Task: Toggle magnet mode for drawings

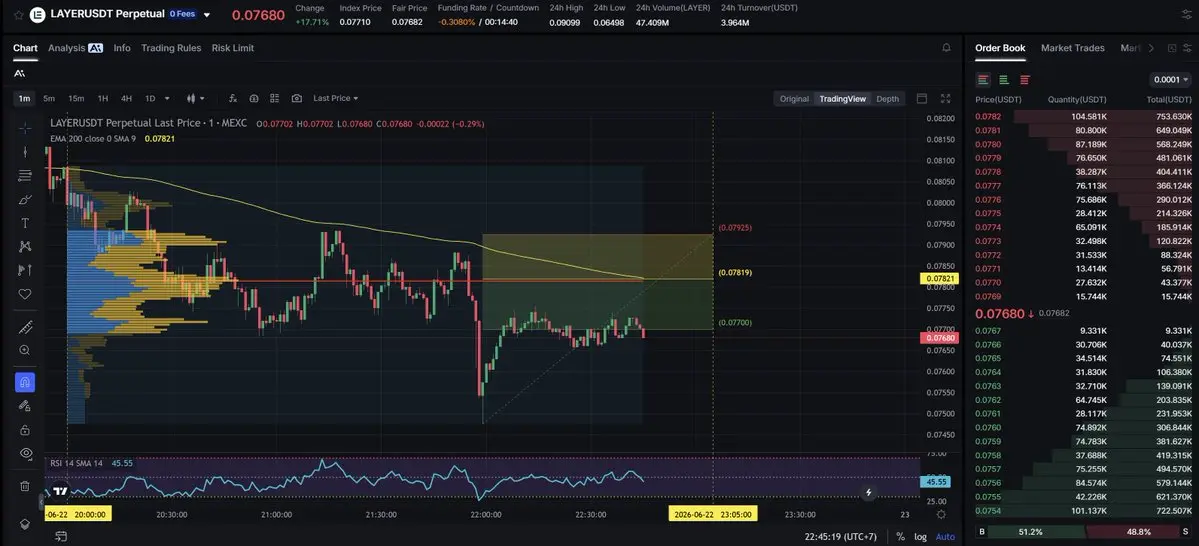Action: pyautogui.click(x=25, y=382)
